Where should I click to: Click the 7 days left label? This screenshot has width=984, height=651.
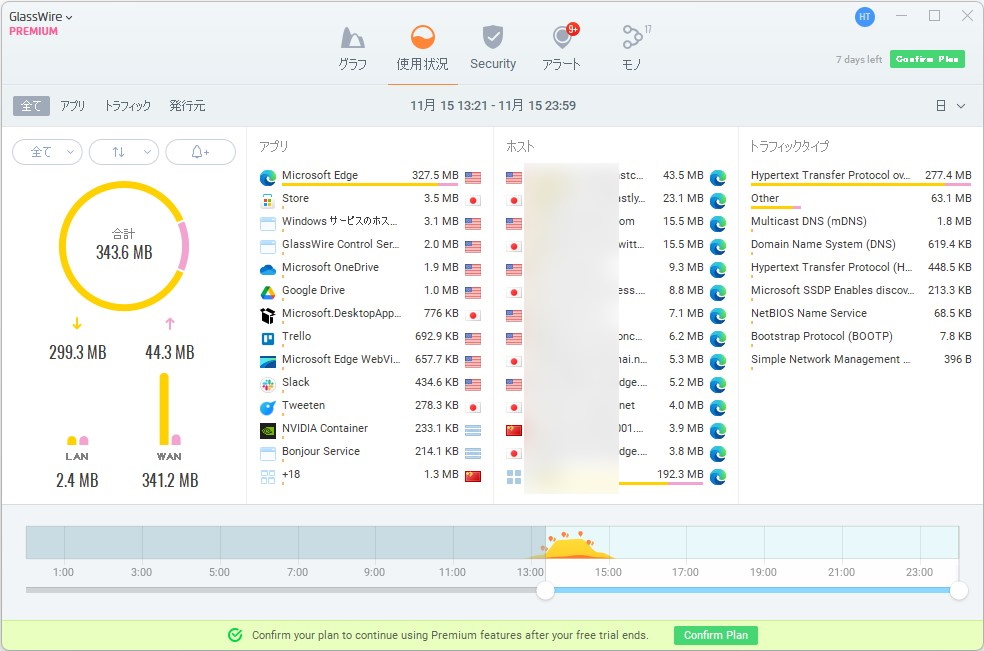(858, 60)
